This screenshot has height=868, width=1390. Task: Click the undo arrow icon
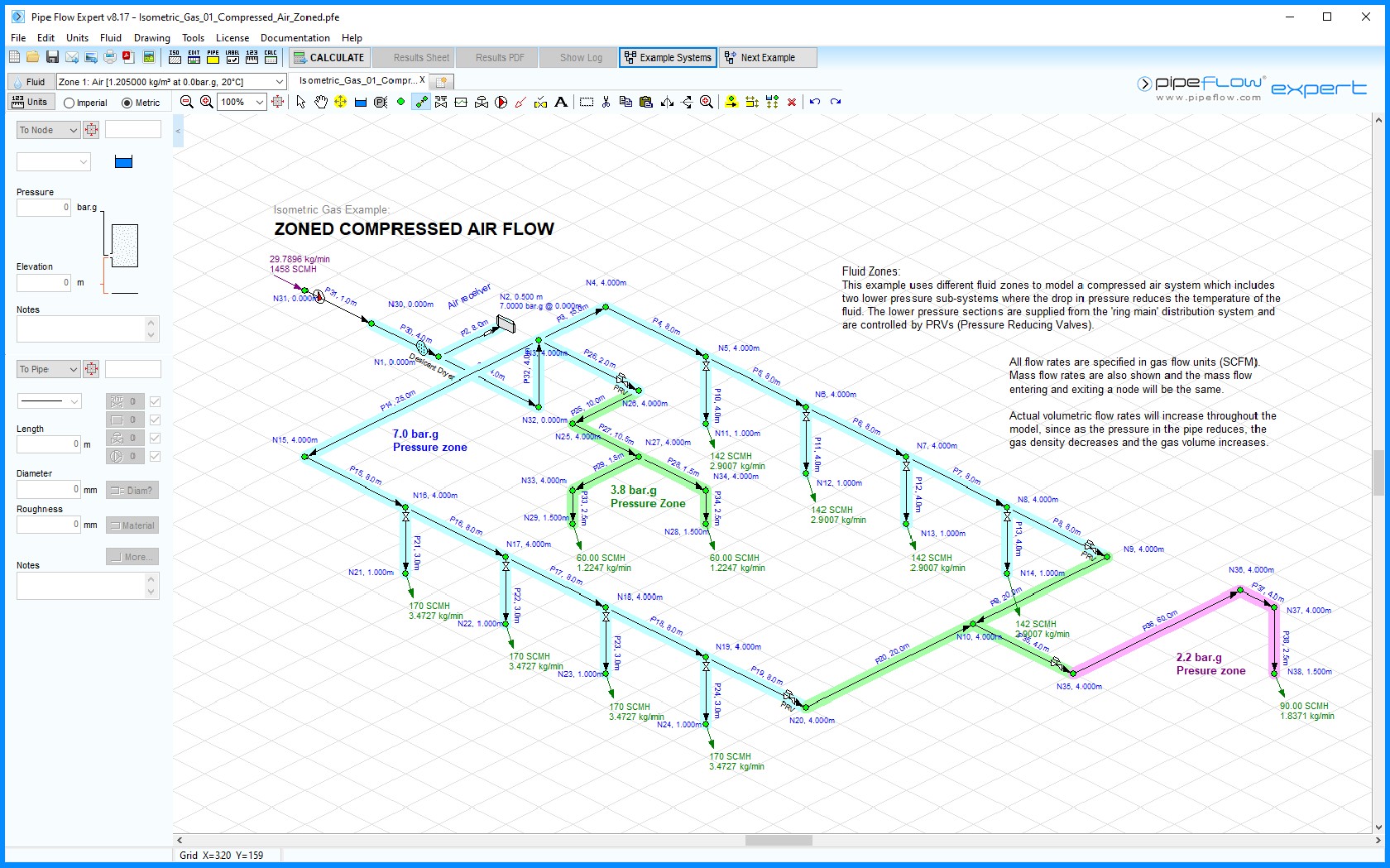pos(815,102)
